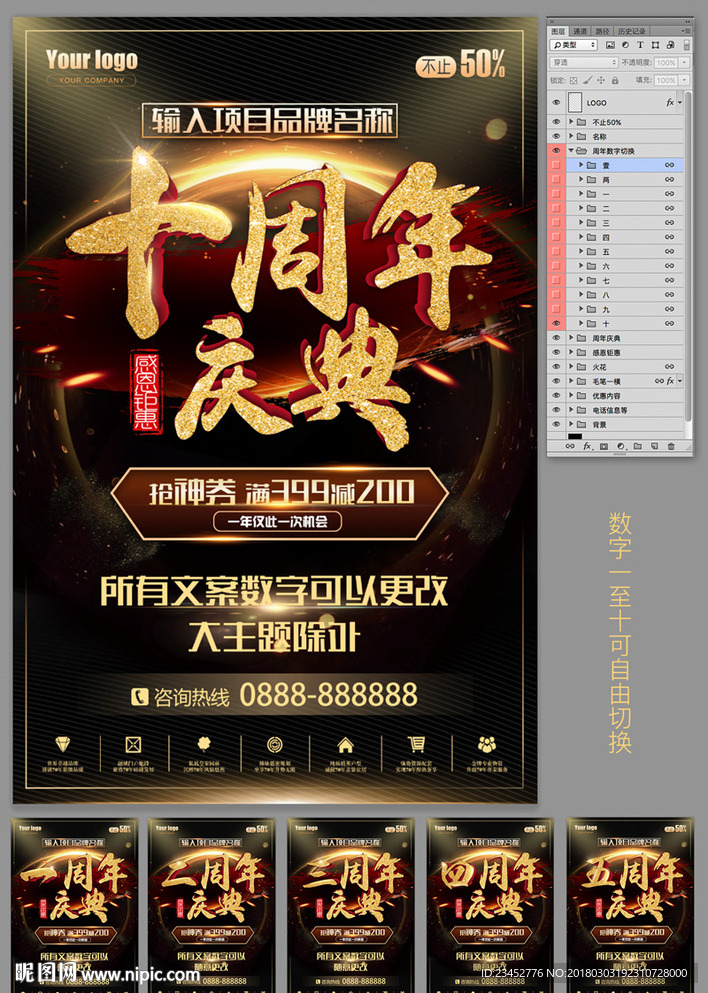The image size is (708, 993).
Task: Open the 一周年庆典 poster preview
Action: 75,904
